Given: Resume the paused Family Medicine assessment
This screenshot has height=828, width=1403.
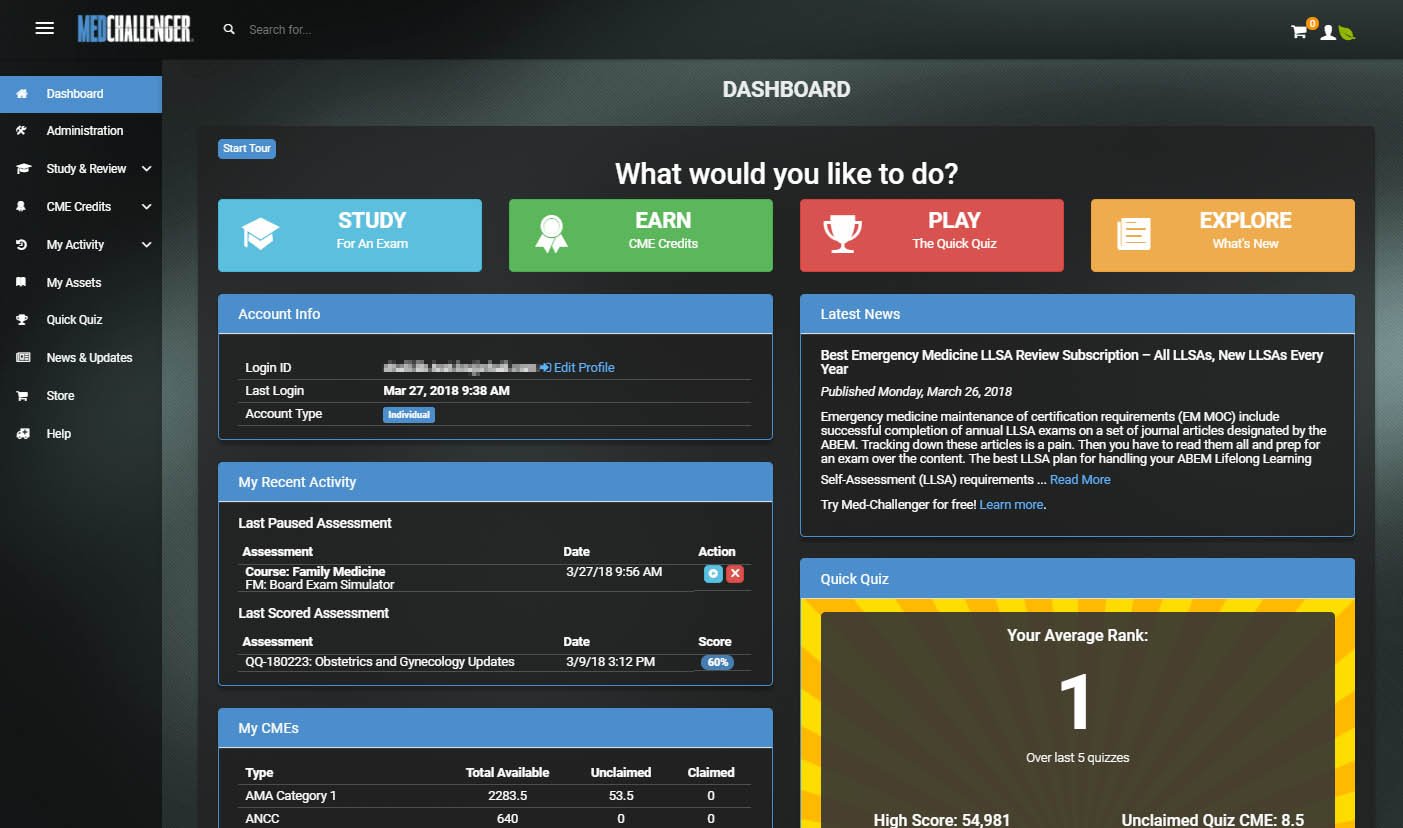Looking at the screenshot, I should [713, 573].
